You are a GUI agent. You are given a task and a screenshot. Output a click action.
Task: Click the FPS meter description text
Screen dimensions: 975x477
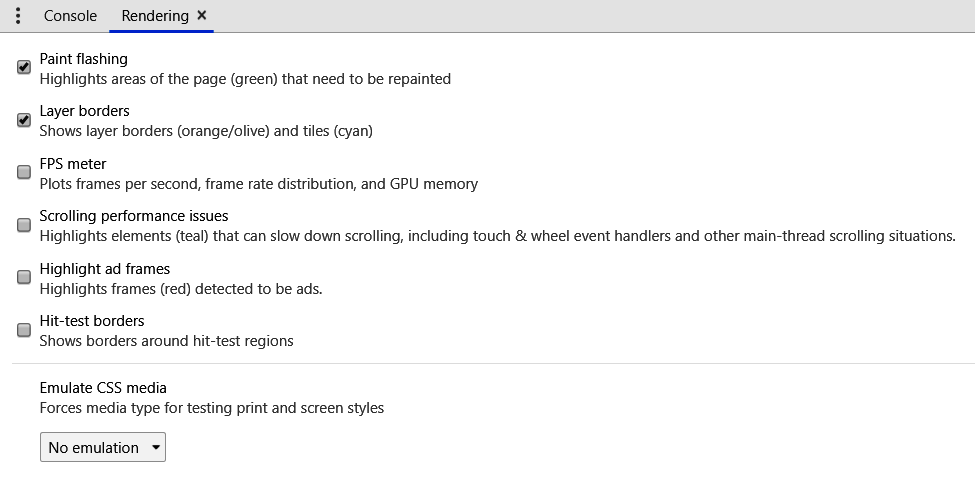coord(258,184)
